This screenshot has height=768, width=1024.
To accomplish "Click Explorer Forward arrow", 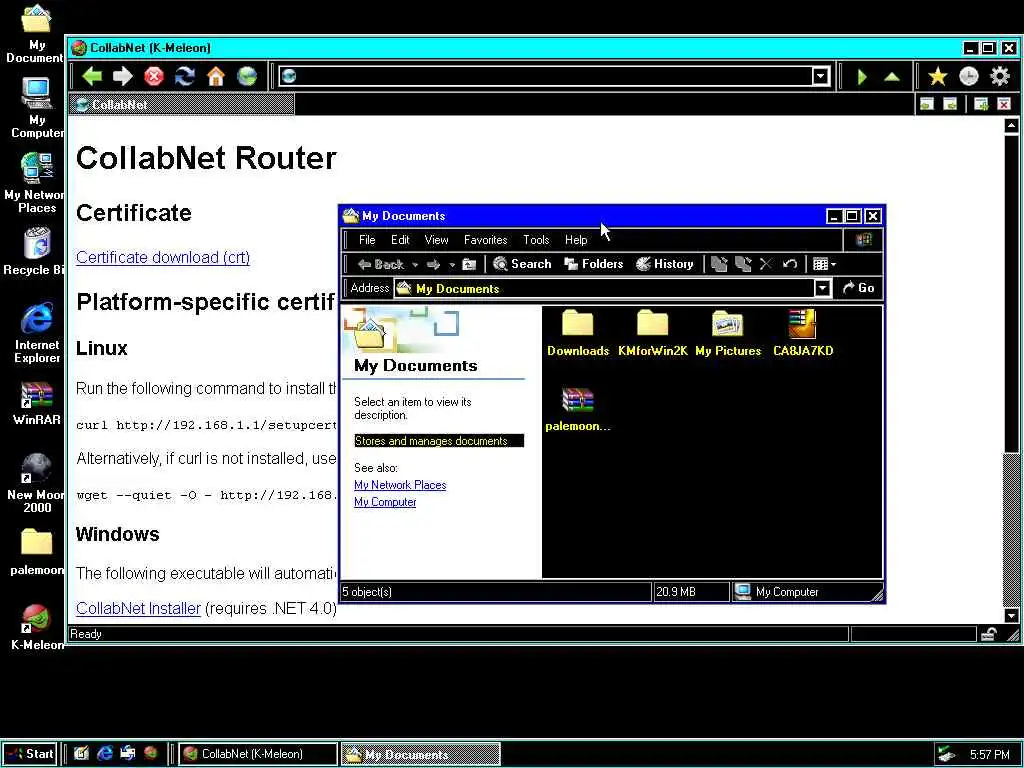I will point(433,264).
